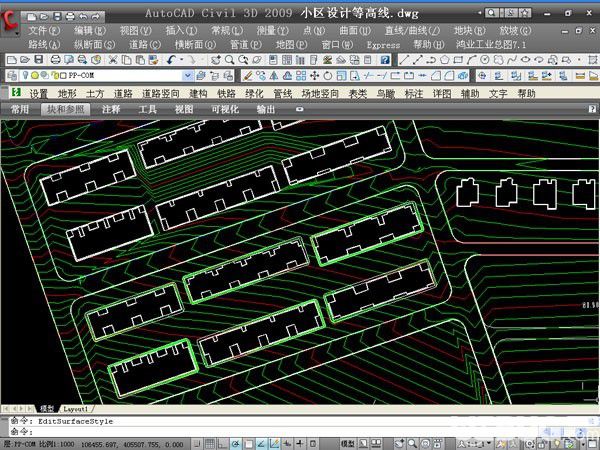Switch to the Layout1 tab
The image size is (600, 450).
pos(76,409)
